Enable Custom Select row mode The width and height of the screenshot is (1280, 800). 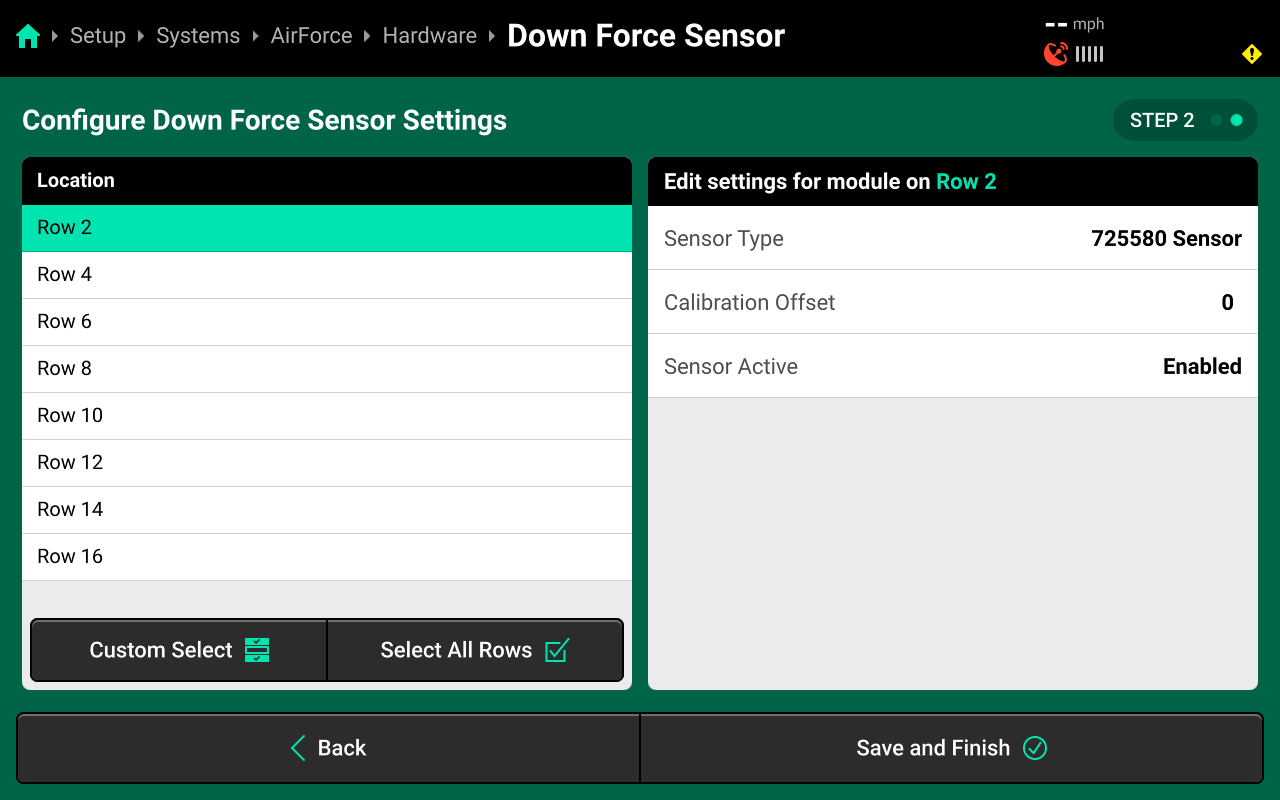[x=178, y=650]
